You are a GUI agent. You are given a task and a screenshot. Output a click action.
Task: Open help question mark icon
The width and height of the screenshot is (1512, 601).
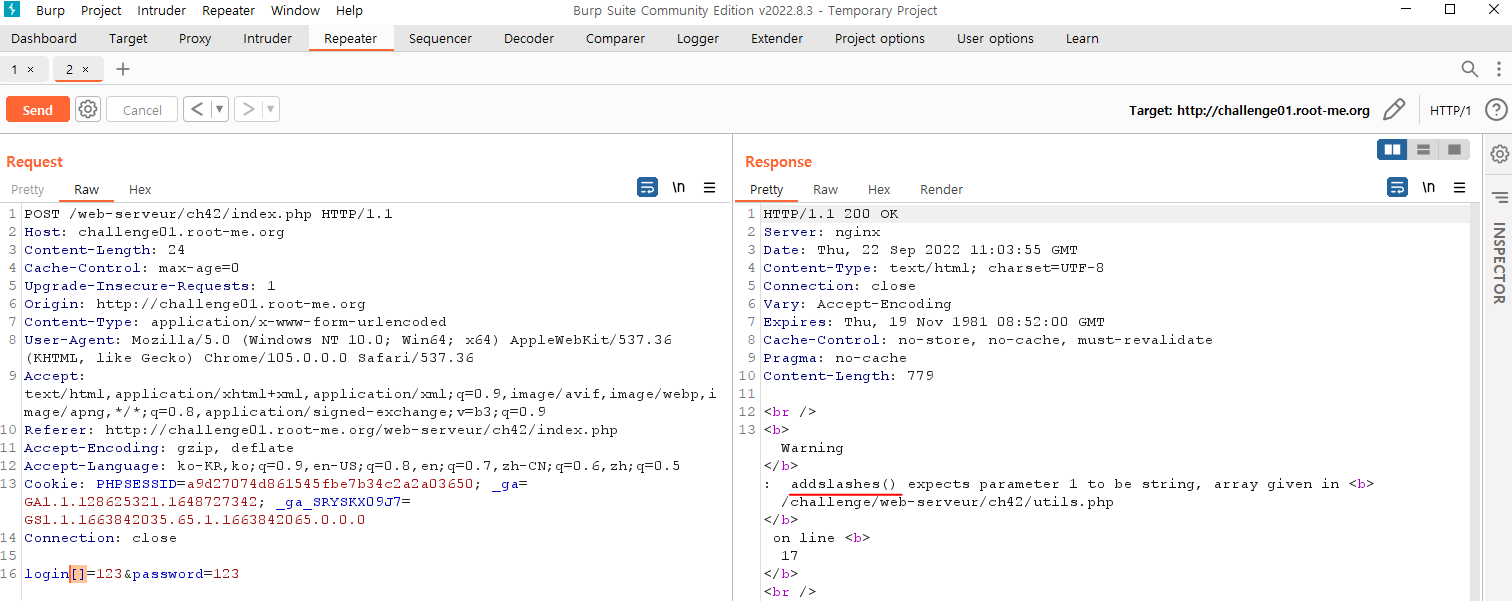tap(1495, 110)
